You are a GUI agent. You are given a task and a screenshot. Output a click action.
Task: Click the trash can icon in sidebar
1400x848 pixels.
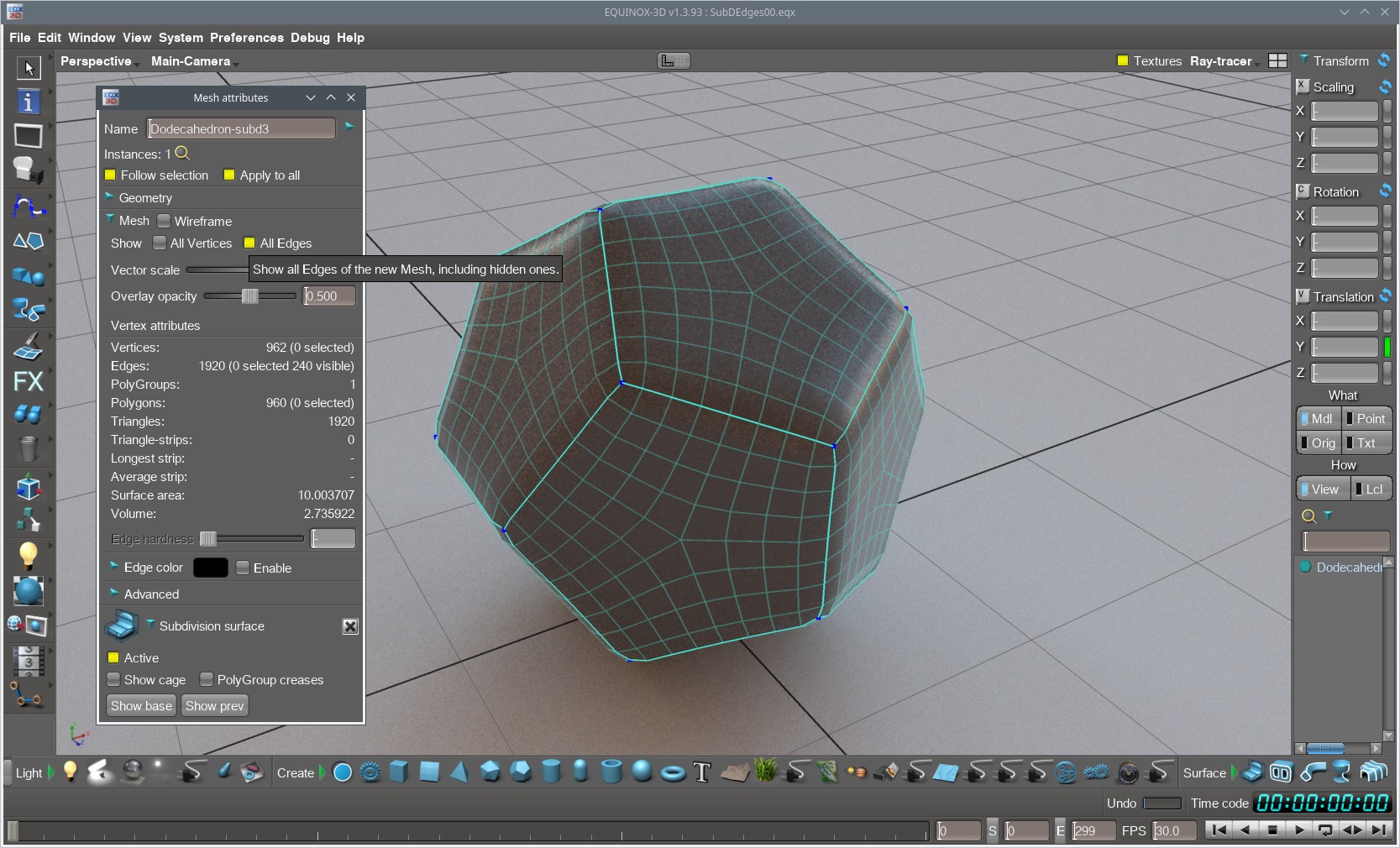[x=28, y=449]
